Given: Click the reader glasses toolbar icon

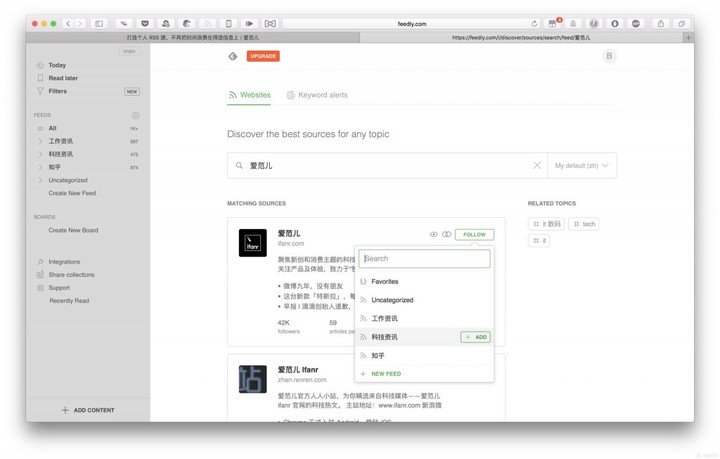Looking at the screenshot, I should [x=270, y=23].
